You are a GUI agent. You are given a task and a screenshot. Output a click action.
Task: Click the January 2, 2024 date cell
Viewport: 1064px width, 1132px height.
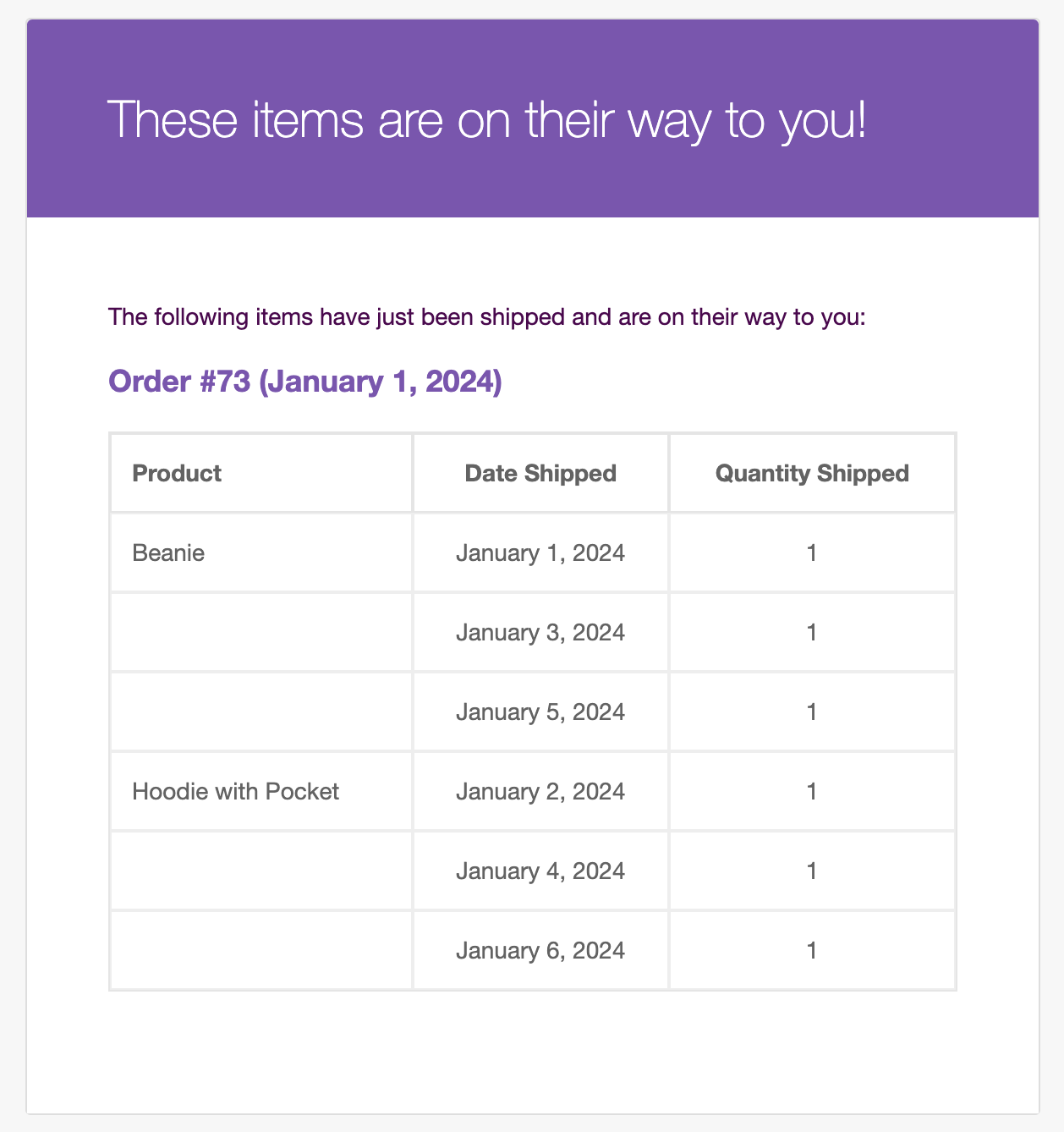click(x=540, y=792)
